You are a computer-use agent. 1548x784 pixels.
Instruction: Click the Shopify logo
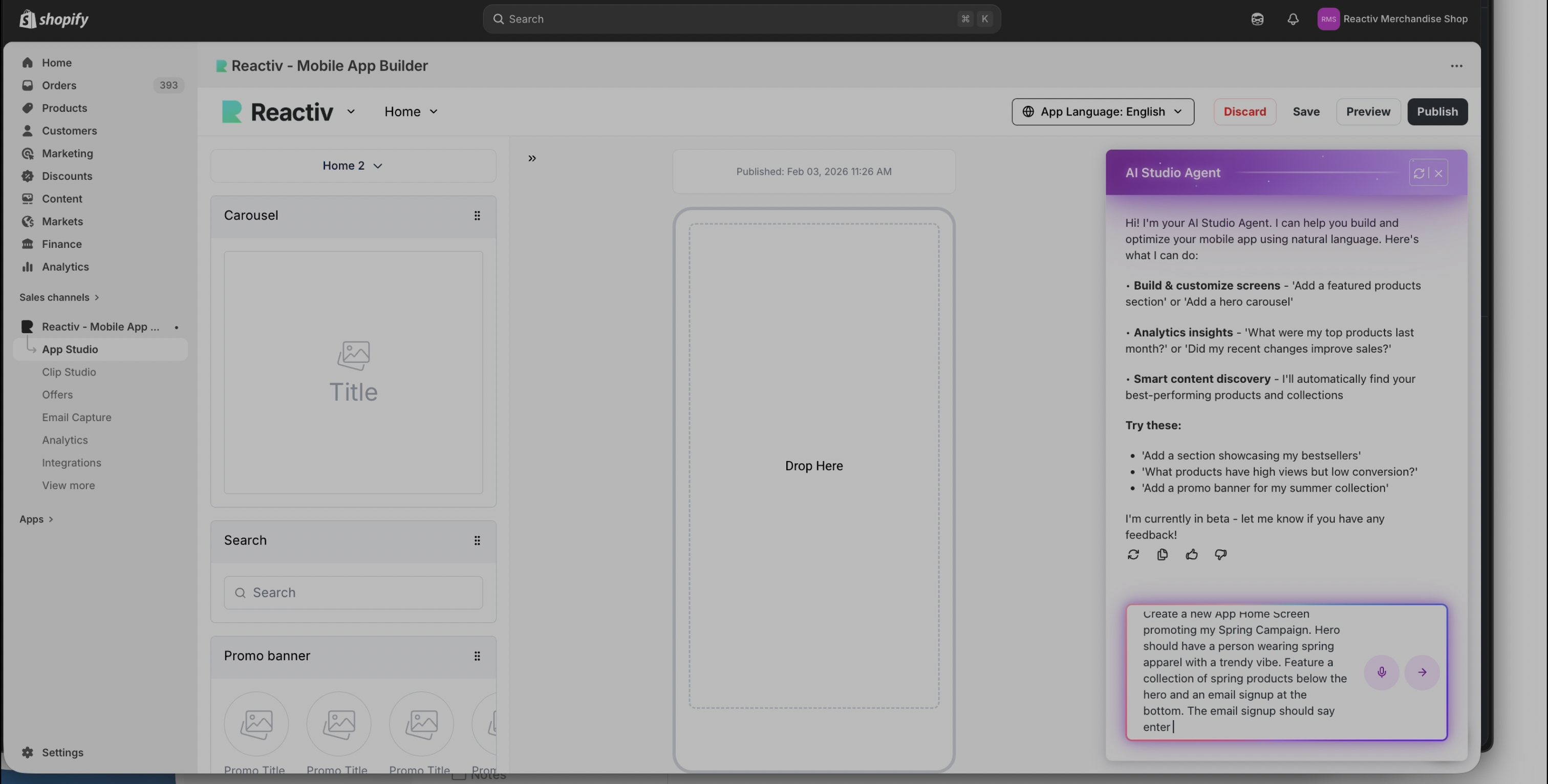point(54,19)
